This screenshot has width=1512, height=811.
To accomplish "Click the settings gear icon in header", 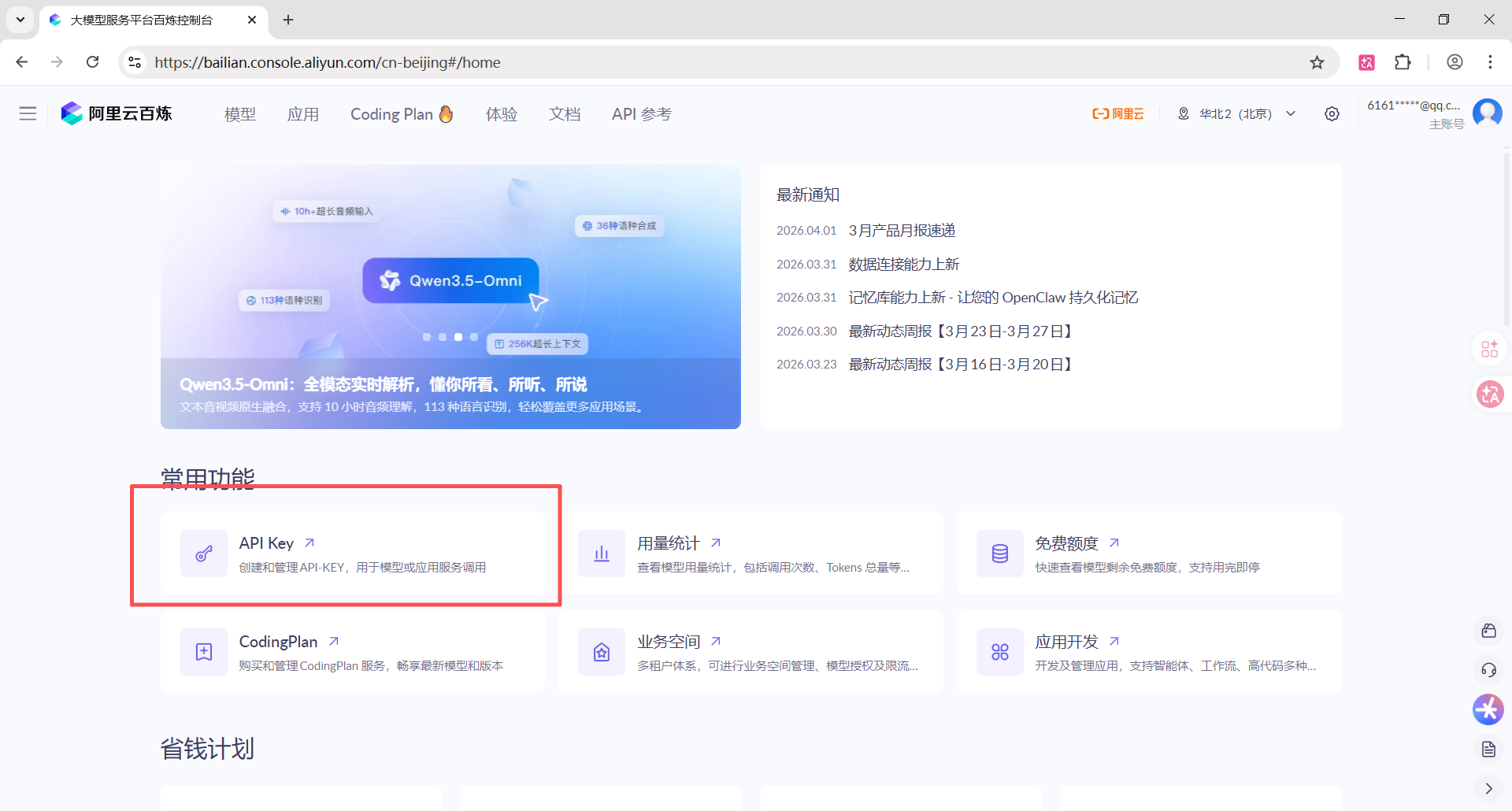I will [1332, 114].
